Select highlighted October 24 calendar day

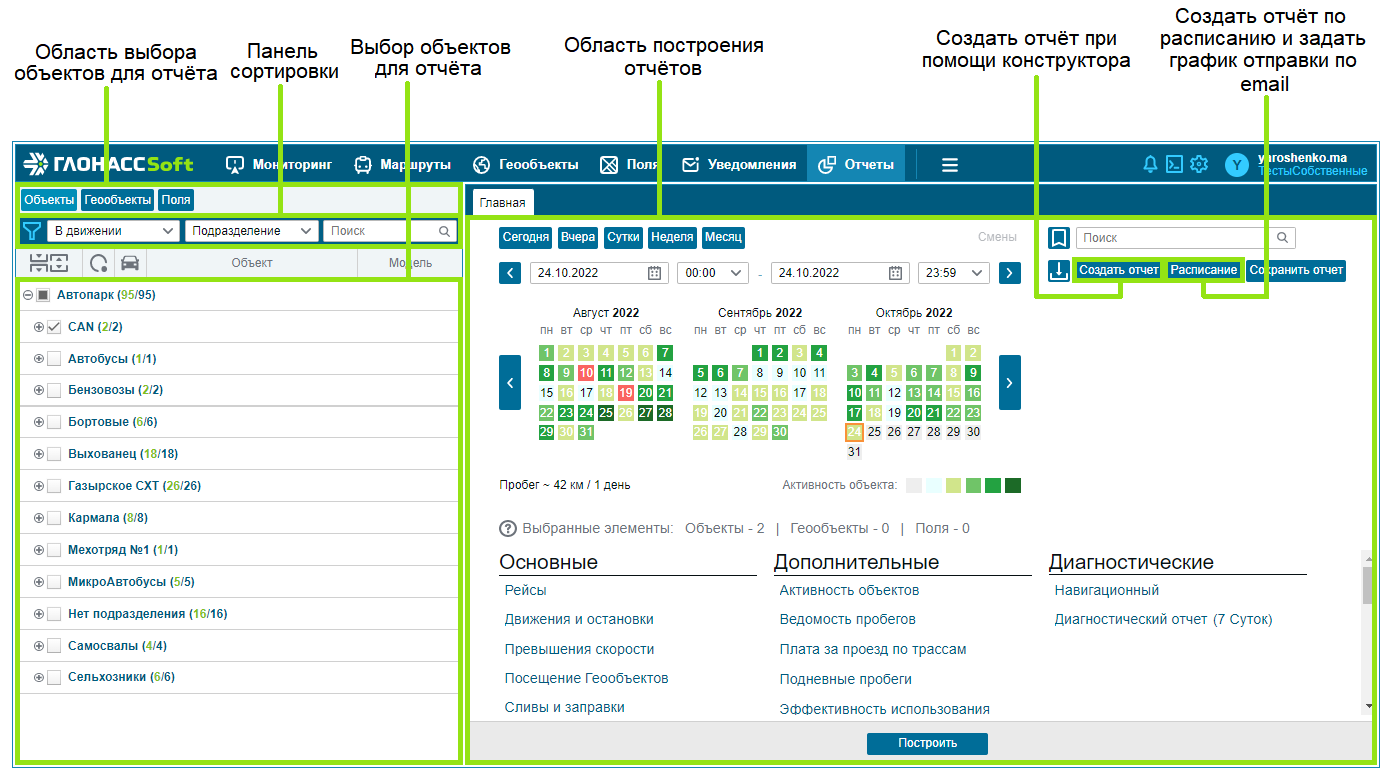854,432
